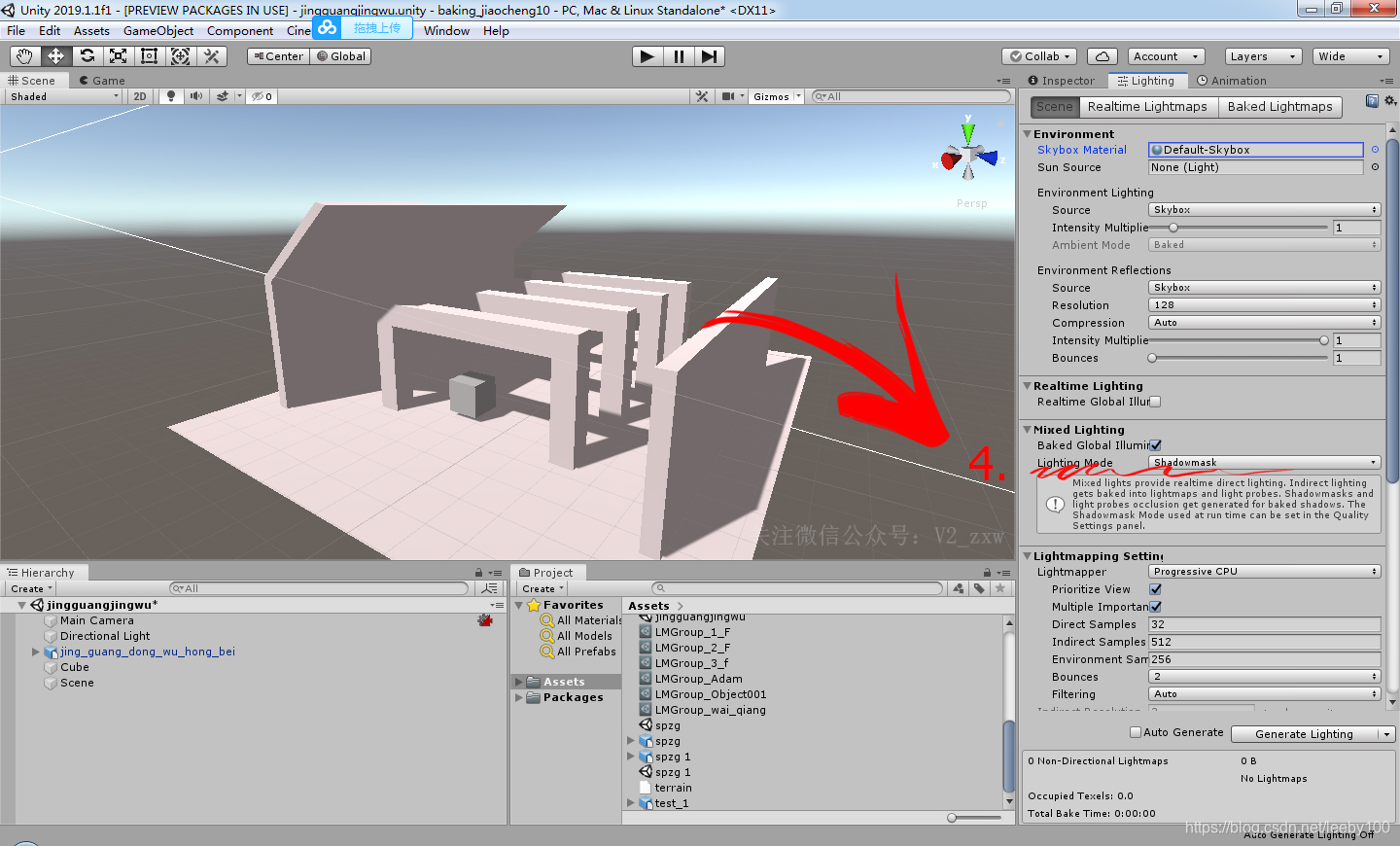This screenshot has width=1400, height=846.
Task: Open Account button
Action: pos(1167,56)
